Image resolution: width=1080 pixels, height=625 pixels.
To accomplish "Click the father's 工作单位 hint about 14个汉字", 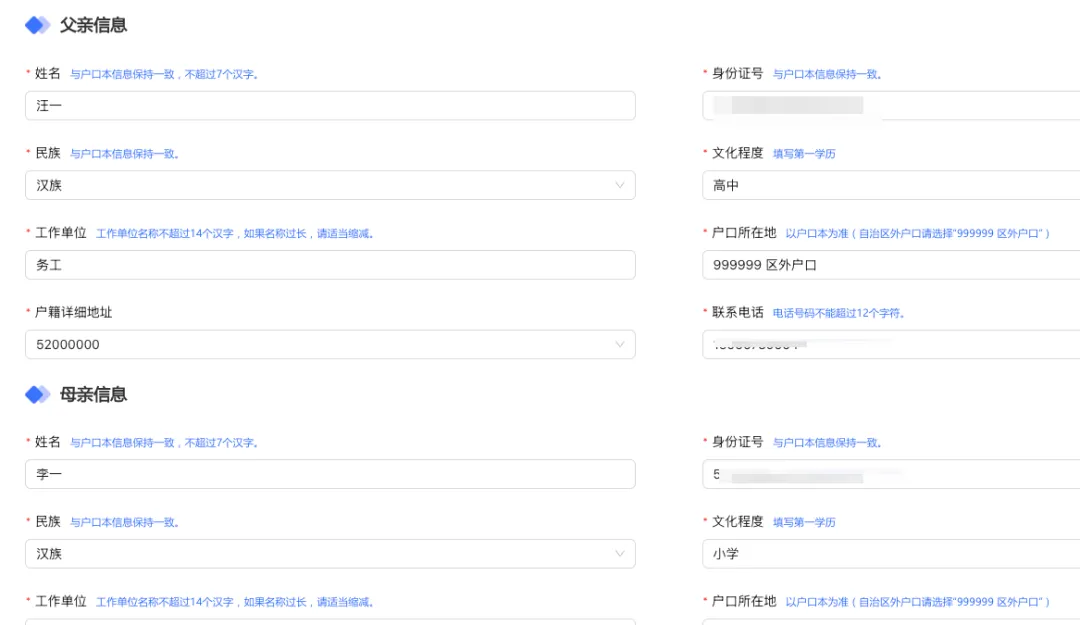I will [x=234, y=234].
